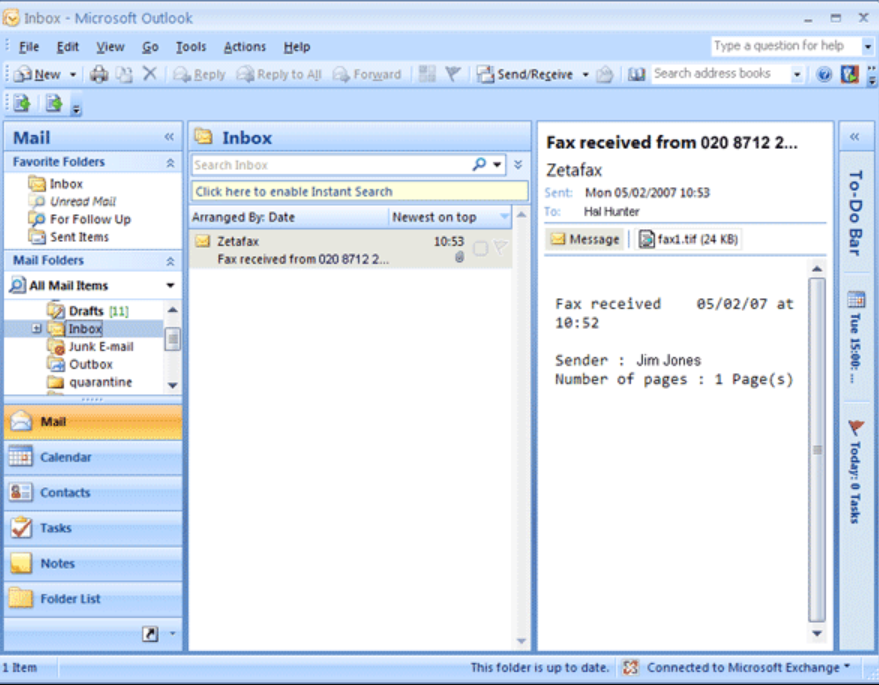Screen dimensions: 879x685
Task: Open the All Mail Items dropdown
Action: point(170,285)
